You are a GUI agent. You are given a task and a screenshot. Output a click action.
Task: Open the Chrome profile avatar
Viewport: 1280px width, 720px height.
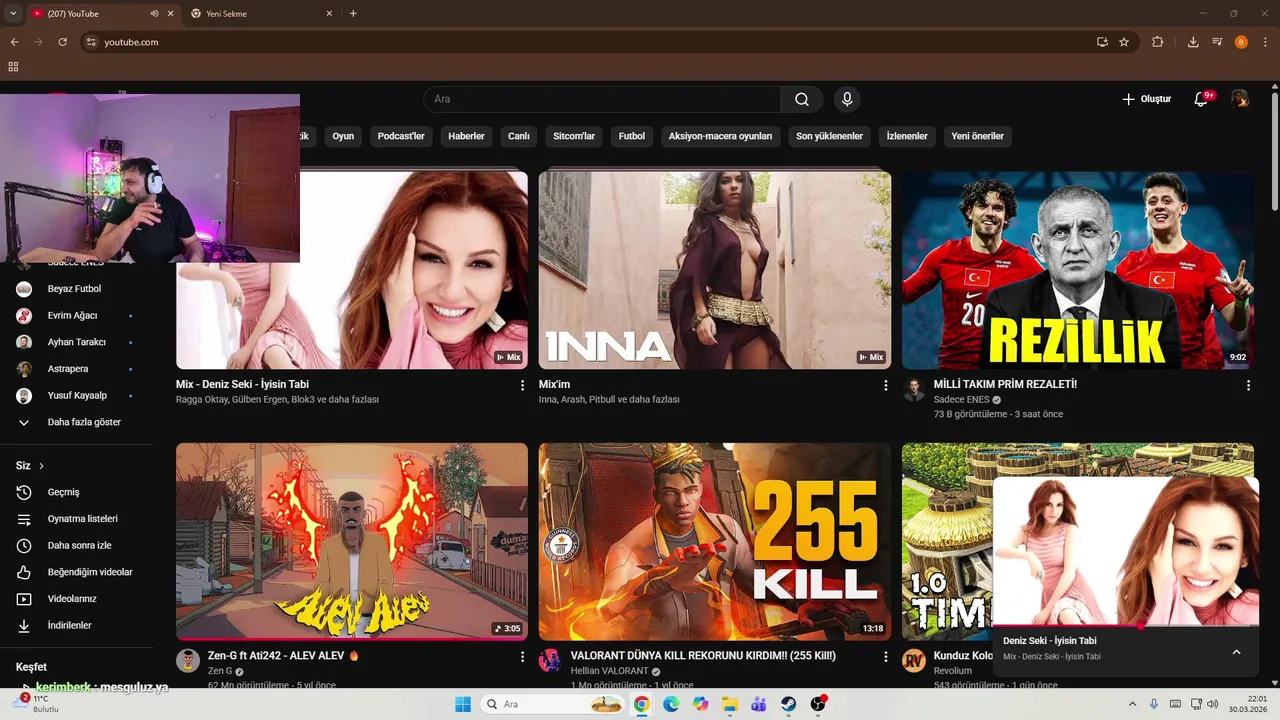point(1241,42)
